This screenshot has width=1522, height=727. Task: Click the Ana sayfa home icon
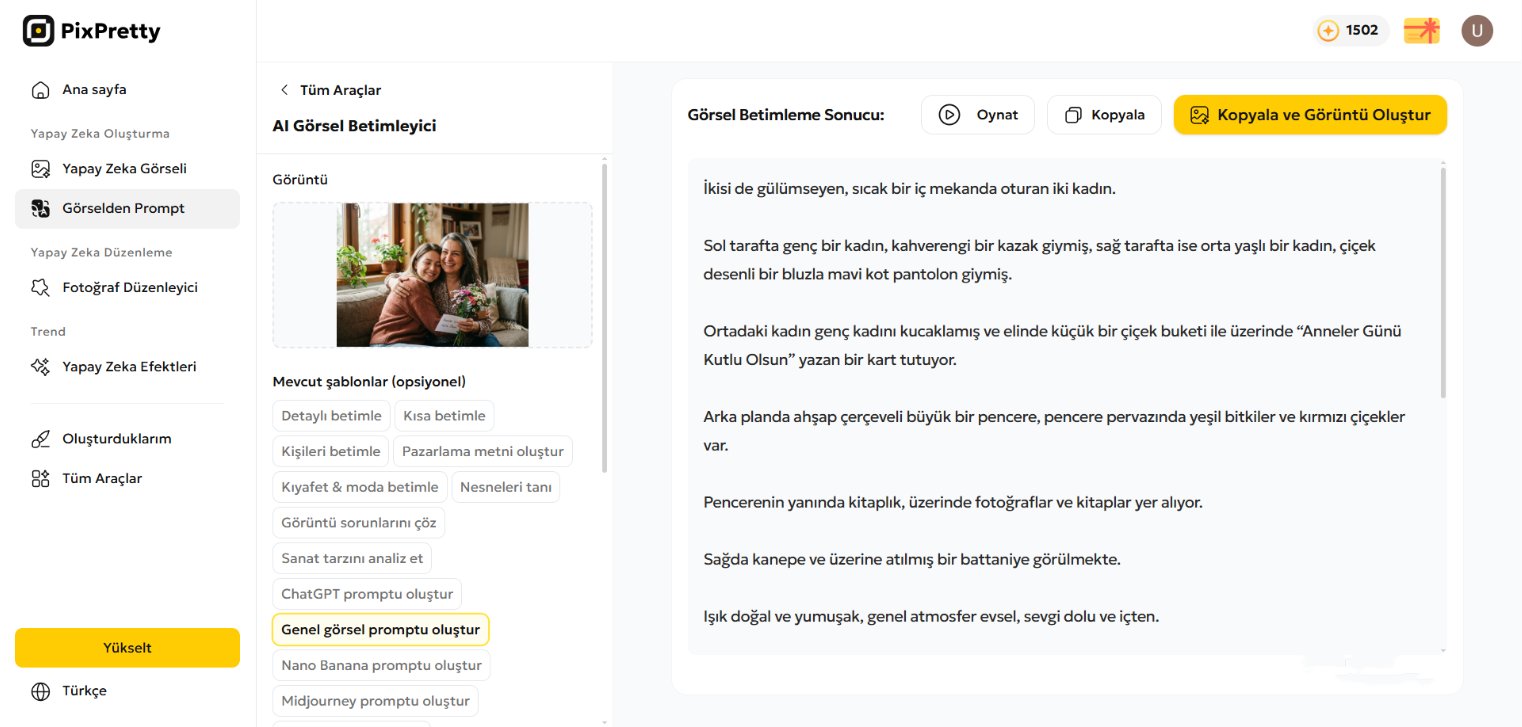[40, 90]
